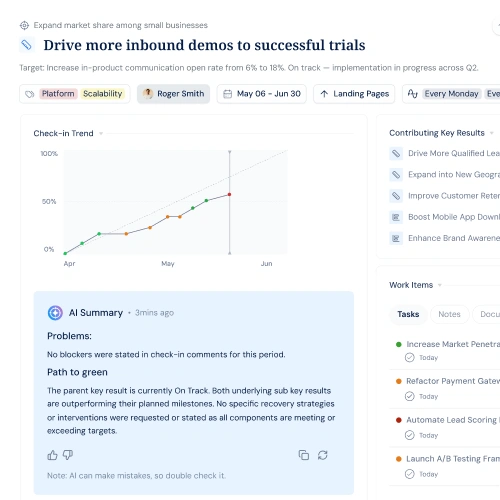Viewport: 500px width, 500px height.
Task: Mark the Automate Lead Scoring task complete
Action: (409, 435)
